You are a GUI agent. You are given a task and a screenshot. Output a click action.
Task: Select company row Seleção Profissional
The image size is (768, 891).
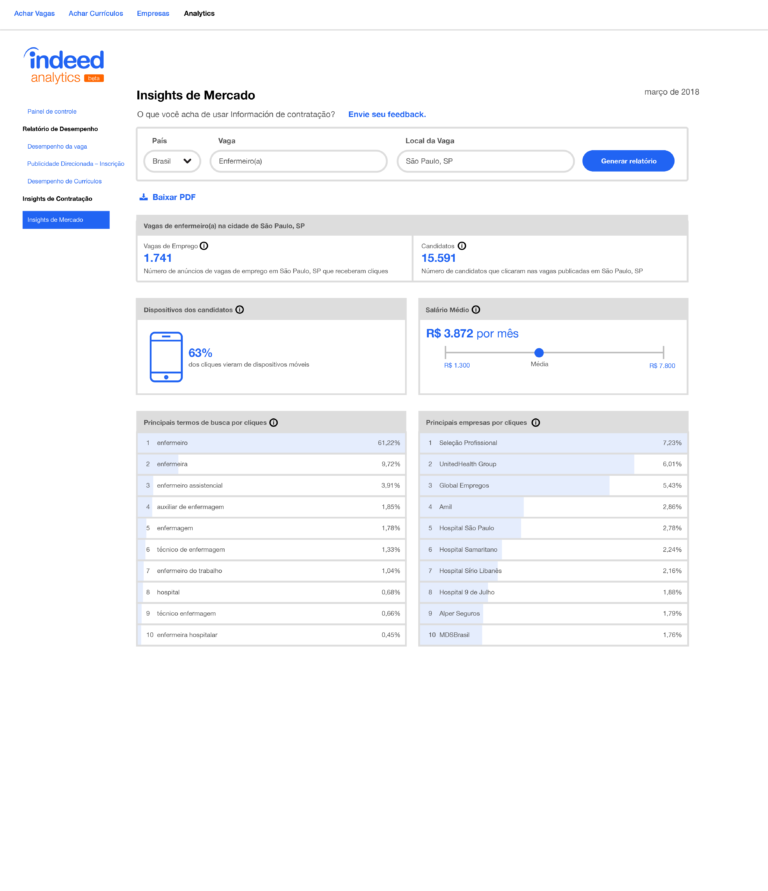(x=553, y=443)
